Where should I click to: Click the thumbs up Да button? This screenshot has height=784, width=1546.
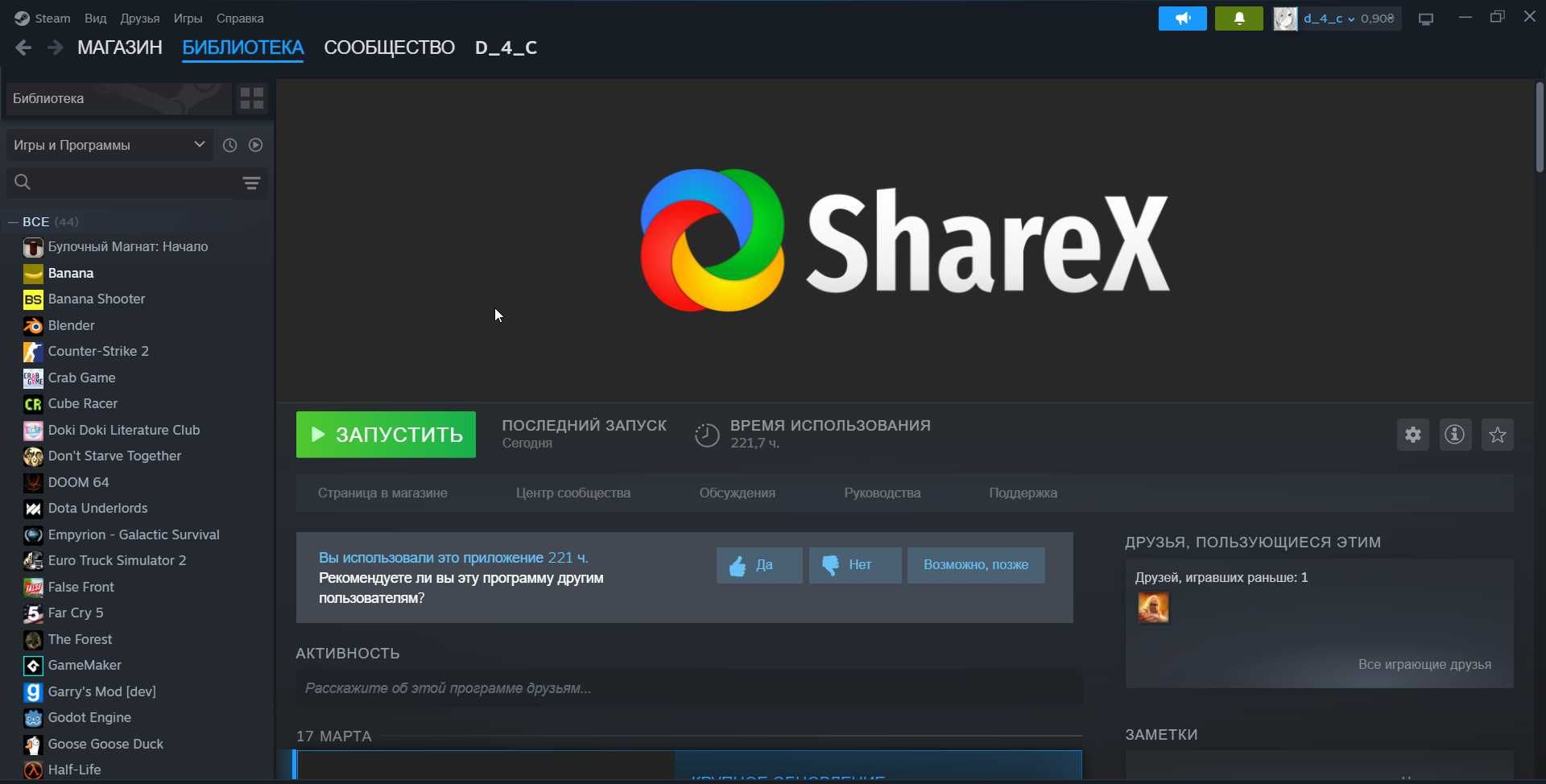pos(759,565)
